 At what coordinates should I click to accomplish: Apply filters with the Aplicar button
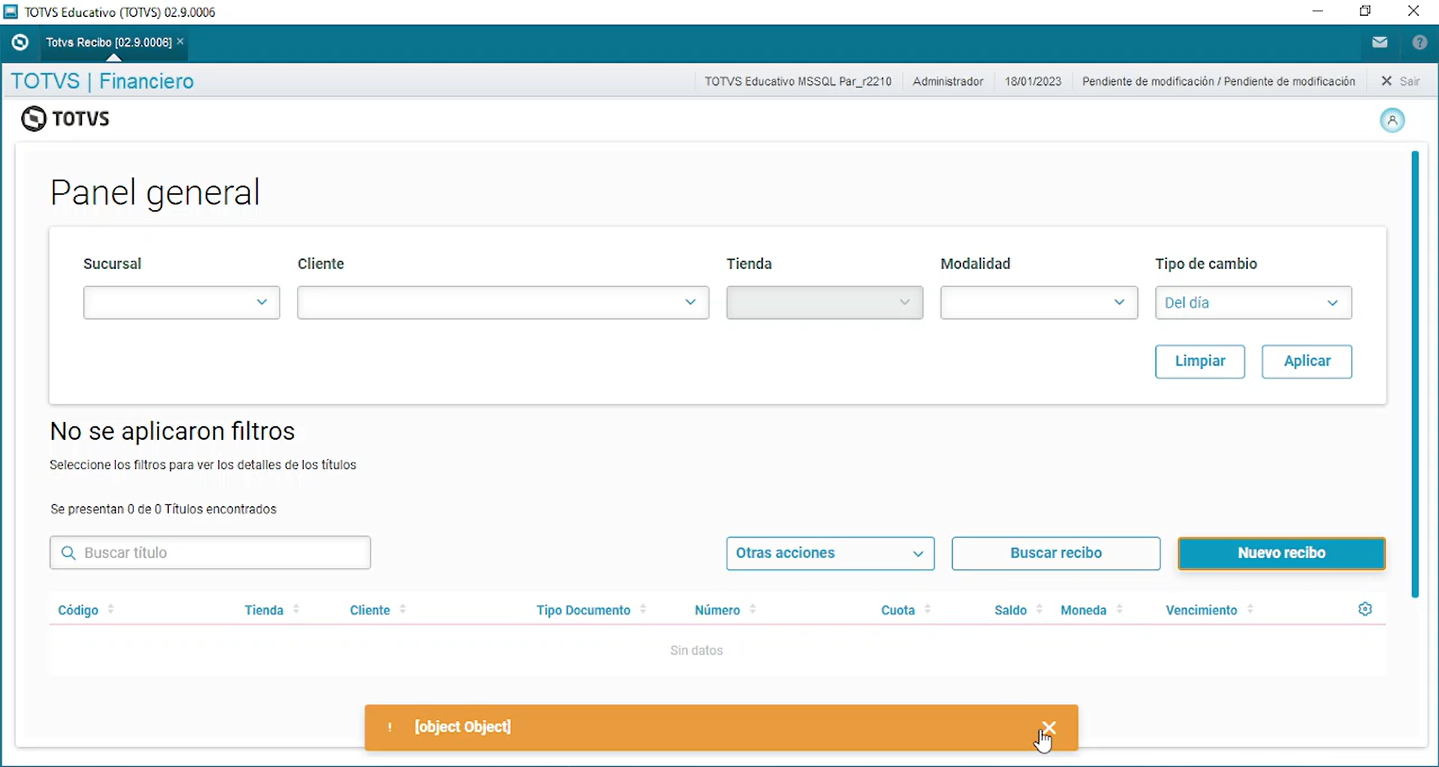1307,362
